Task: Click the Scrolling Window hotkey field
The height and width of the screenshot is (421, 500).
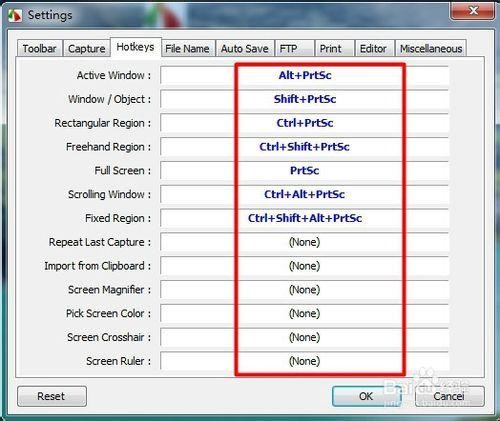Action: [304, 194]
